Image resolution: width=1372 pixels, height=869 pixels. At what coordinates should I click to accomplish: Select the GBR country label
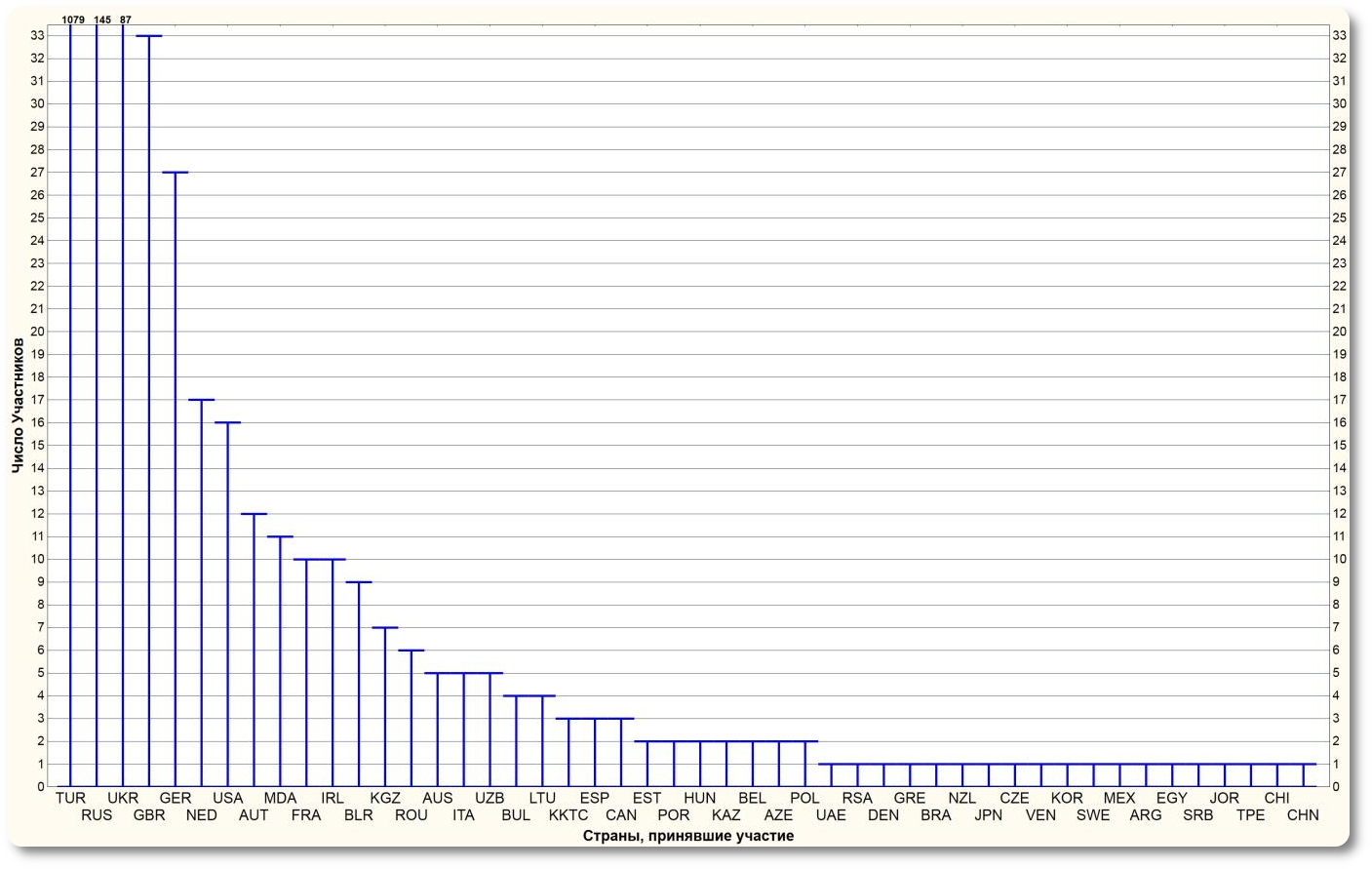[x=149, y=815]
